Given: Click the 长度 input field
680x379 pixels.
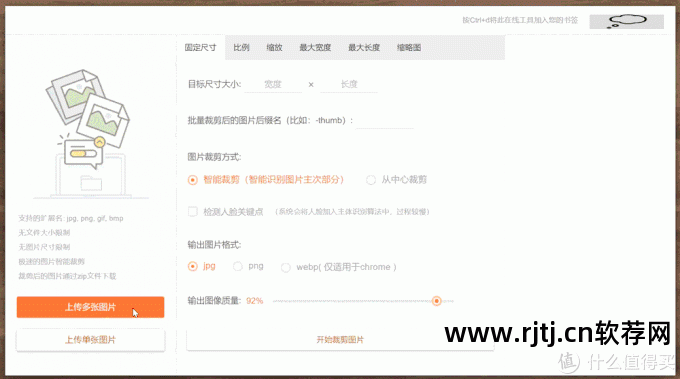Looking at the screenshot, I should [349, 85].
